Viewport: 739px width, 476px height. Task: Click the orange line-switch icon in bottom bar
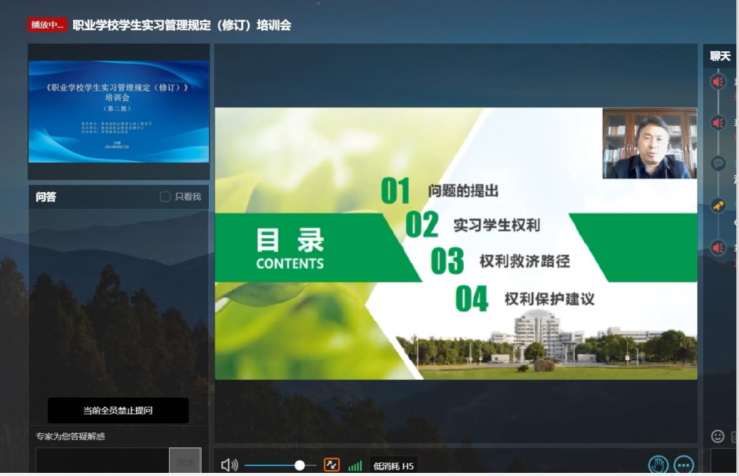(332, 465)
